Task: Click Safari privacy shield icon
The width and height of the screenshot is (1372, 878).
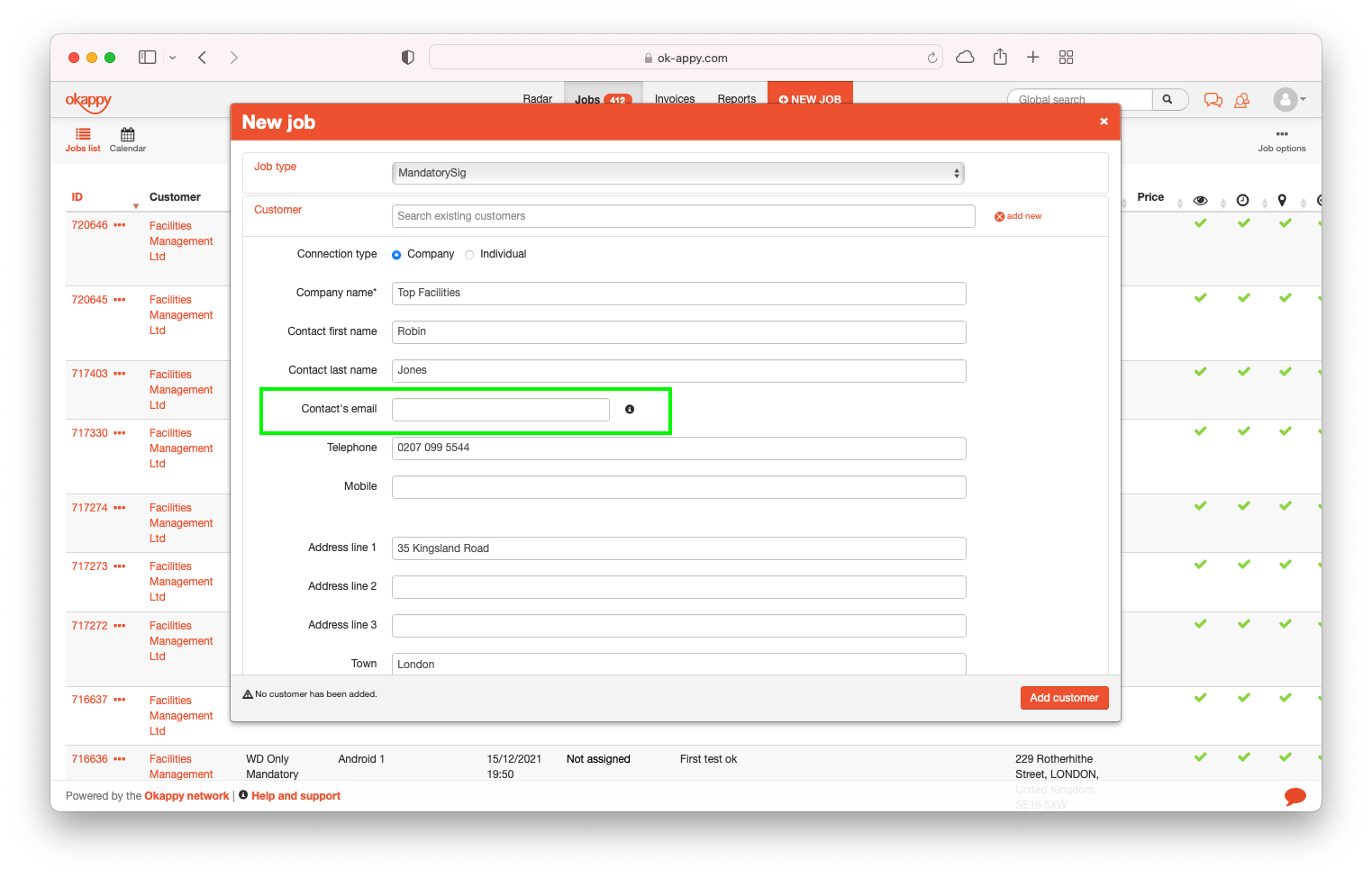Action: point(408,57)
